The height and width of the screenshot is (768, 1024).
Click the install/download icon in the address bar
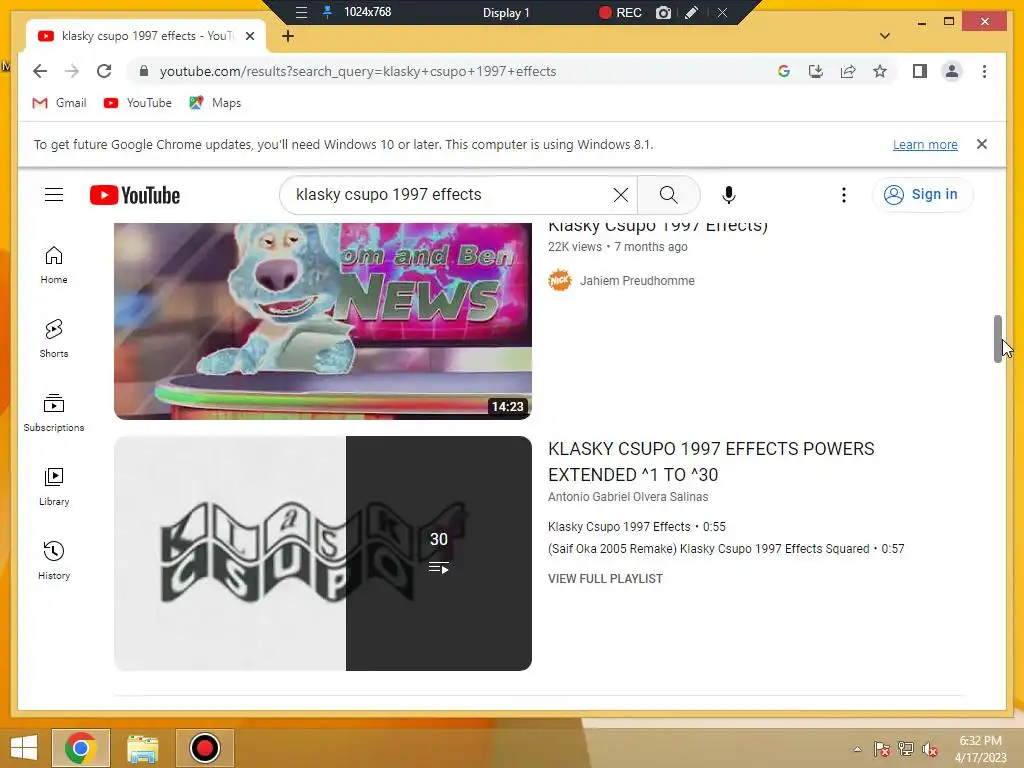pyautogui.click(x=816, y=71)
